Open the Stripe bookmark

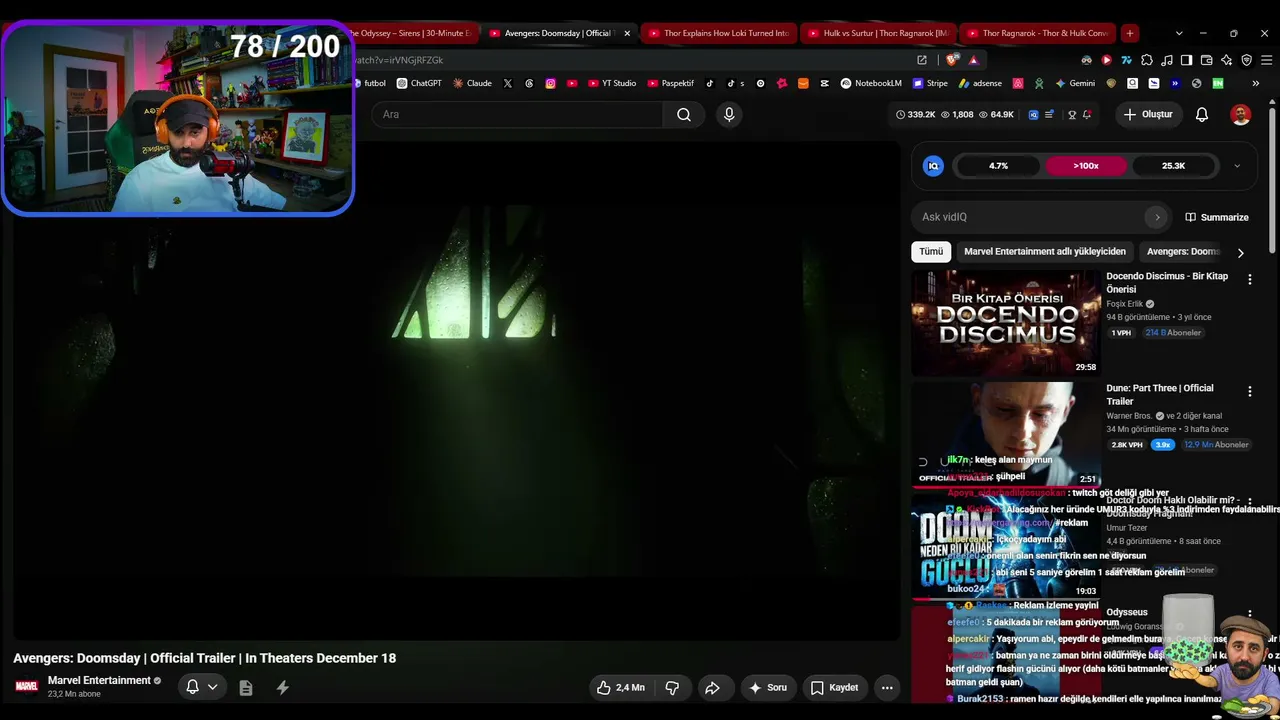point(930,83)
